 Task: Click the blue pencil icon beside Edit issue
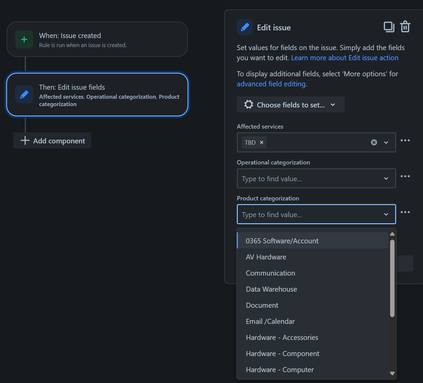pos(245,27)
